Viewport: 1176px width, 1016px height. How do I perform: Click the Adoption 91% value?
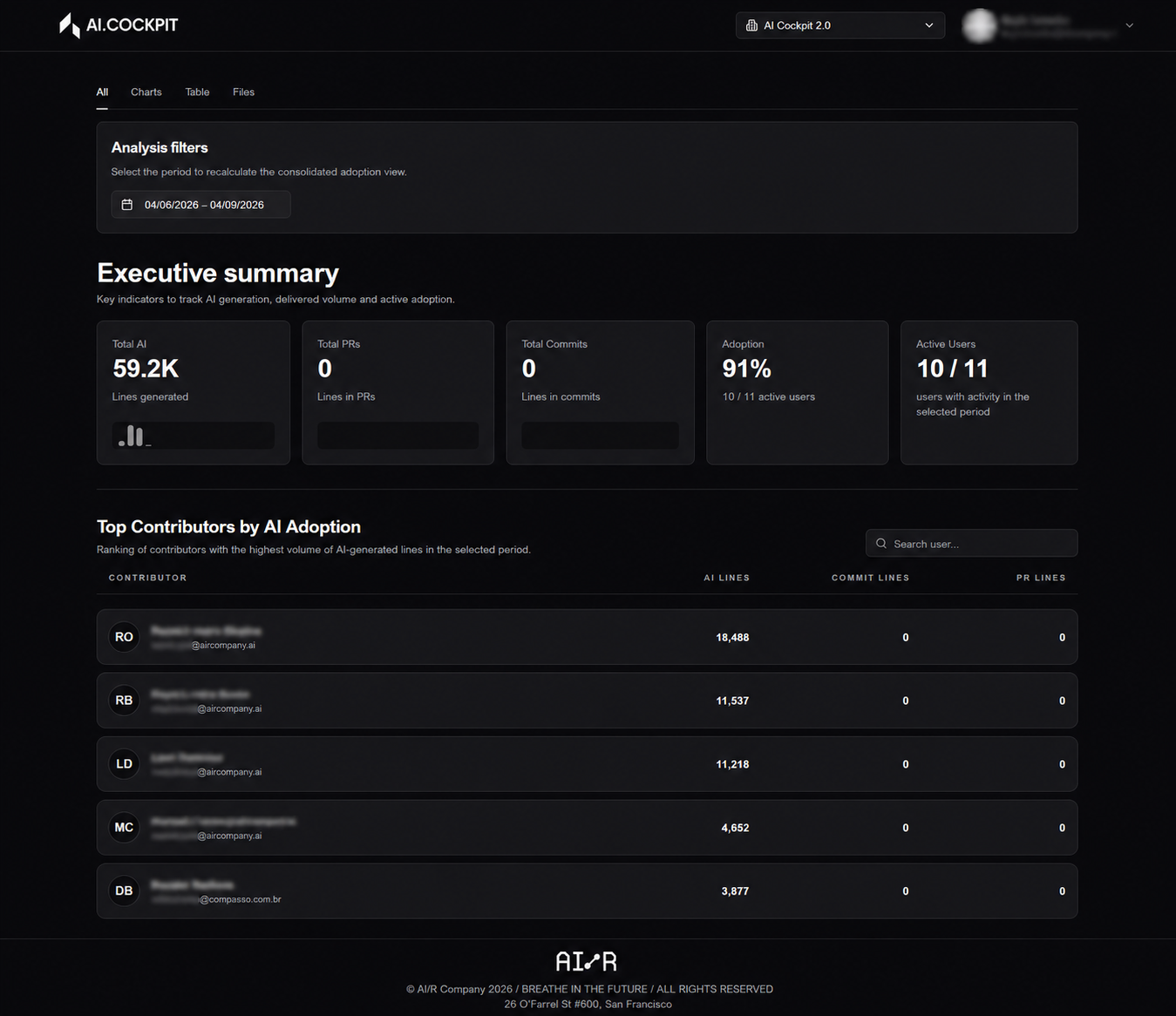point(746,369)
